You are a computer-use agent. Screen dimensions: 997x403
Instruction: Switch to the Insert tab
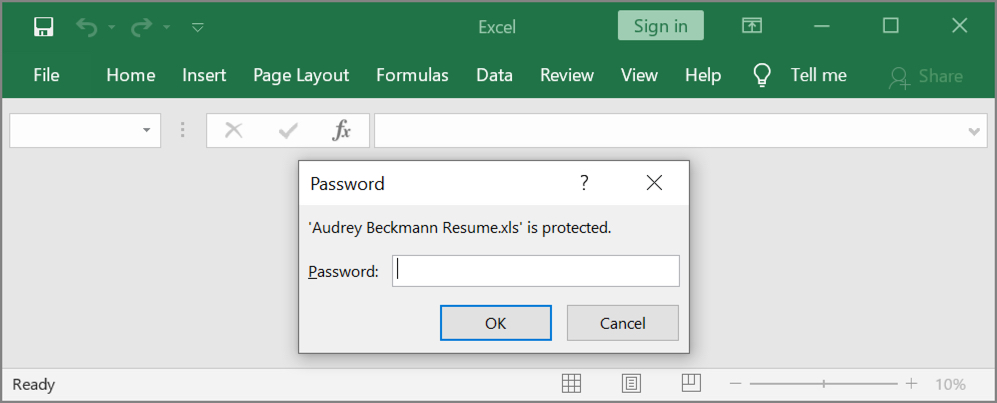pos(204,75)
